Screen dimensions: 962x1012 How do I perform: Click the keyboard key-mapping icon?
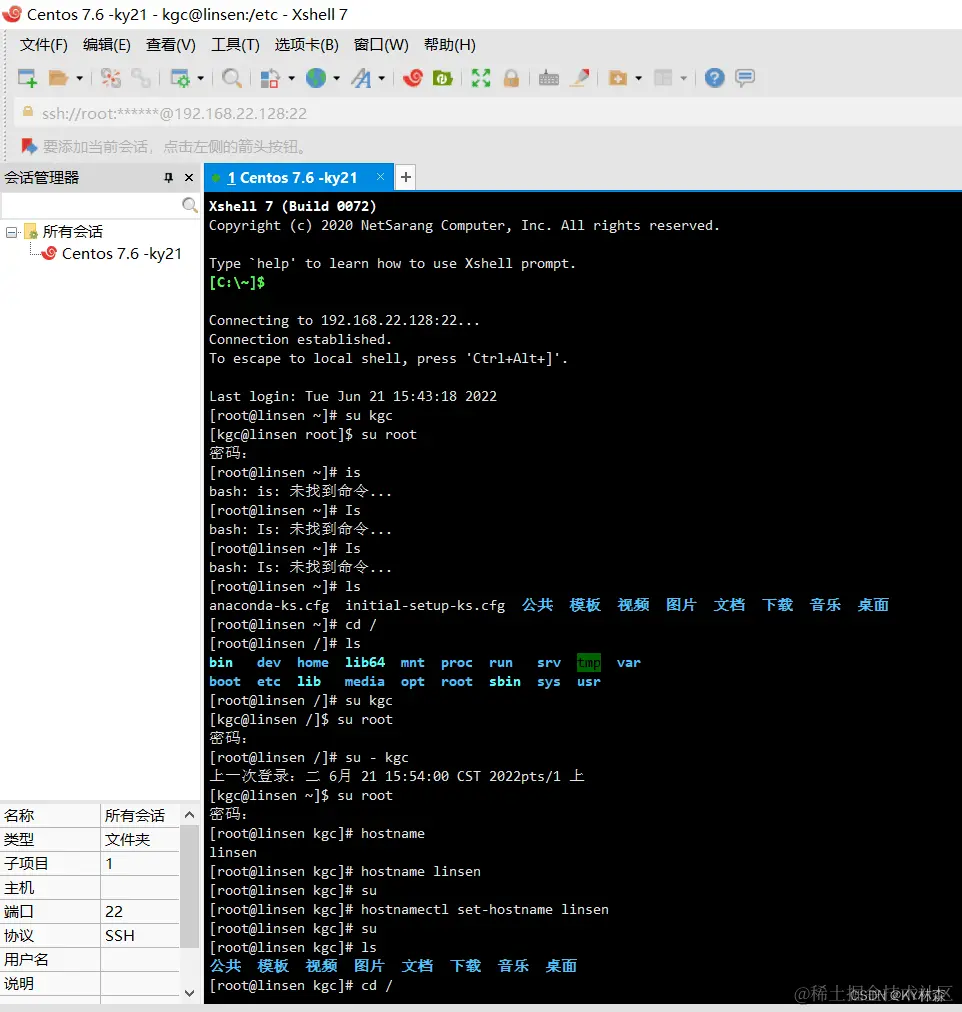click(548, 78)
